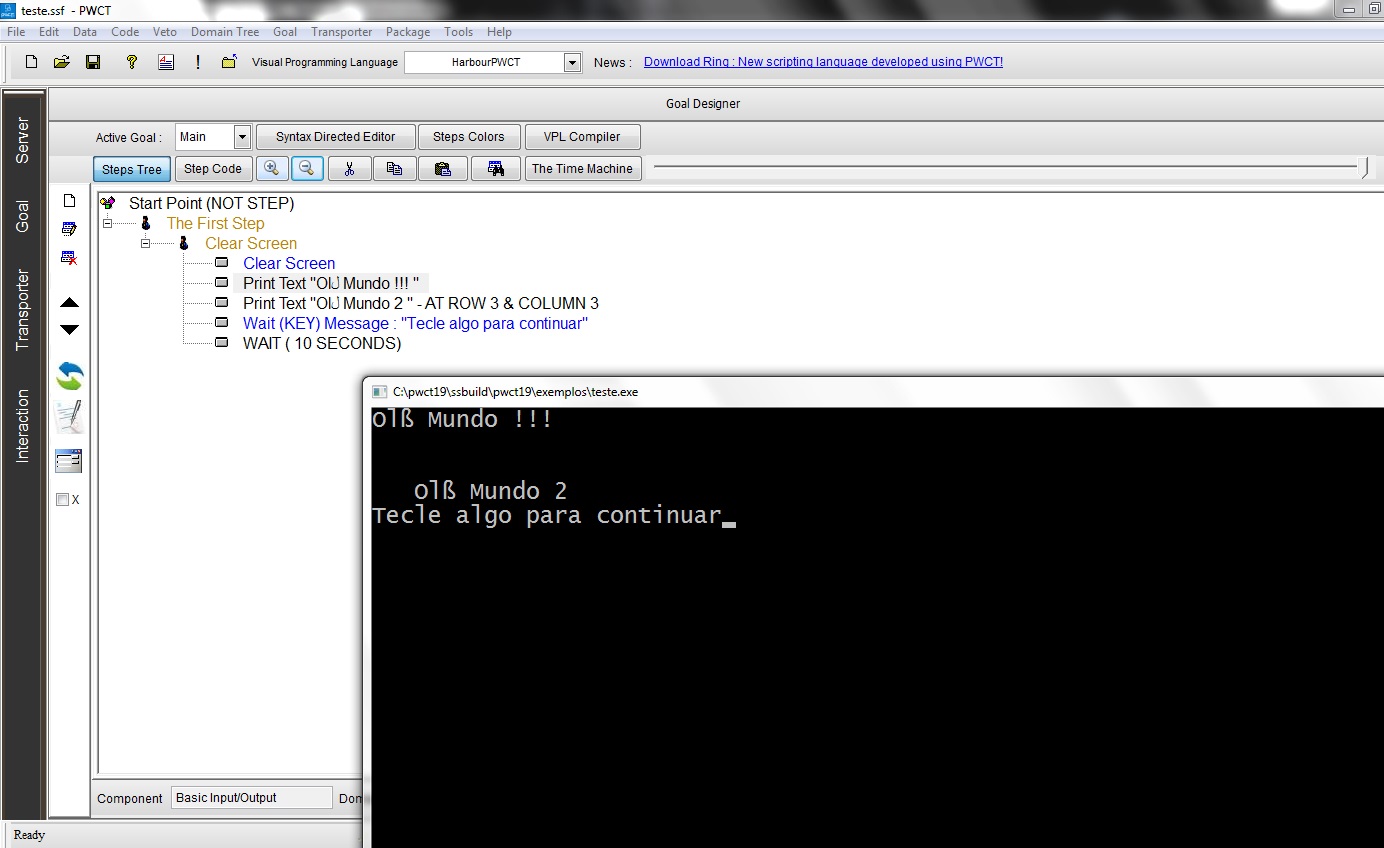Click the green-blue refresh arrows icon
Viewport: 1384px width, 848px height.
pyautogui.click(x=70, y=376)
